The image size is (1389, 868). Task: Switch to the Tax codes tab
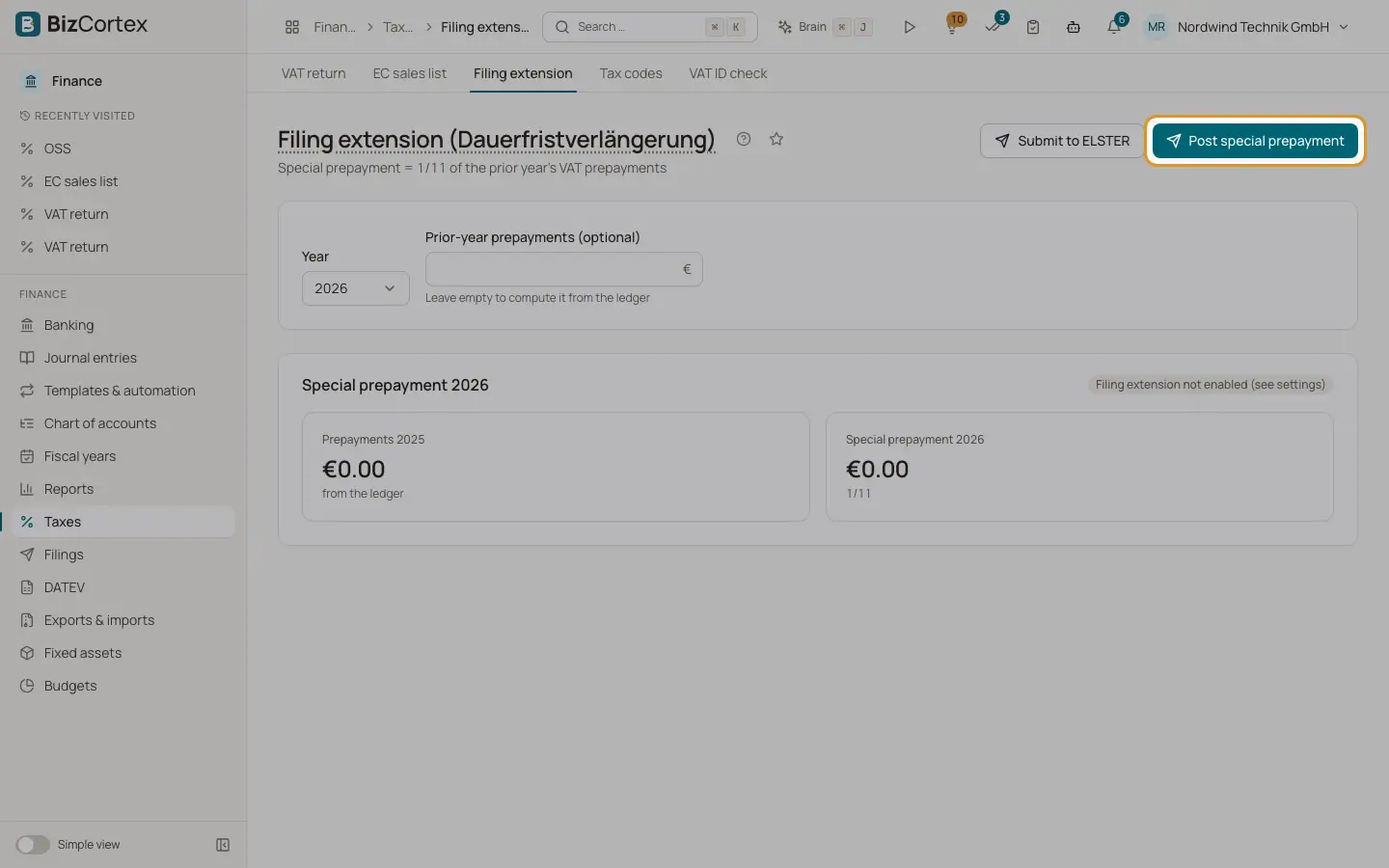click(631, 73)
